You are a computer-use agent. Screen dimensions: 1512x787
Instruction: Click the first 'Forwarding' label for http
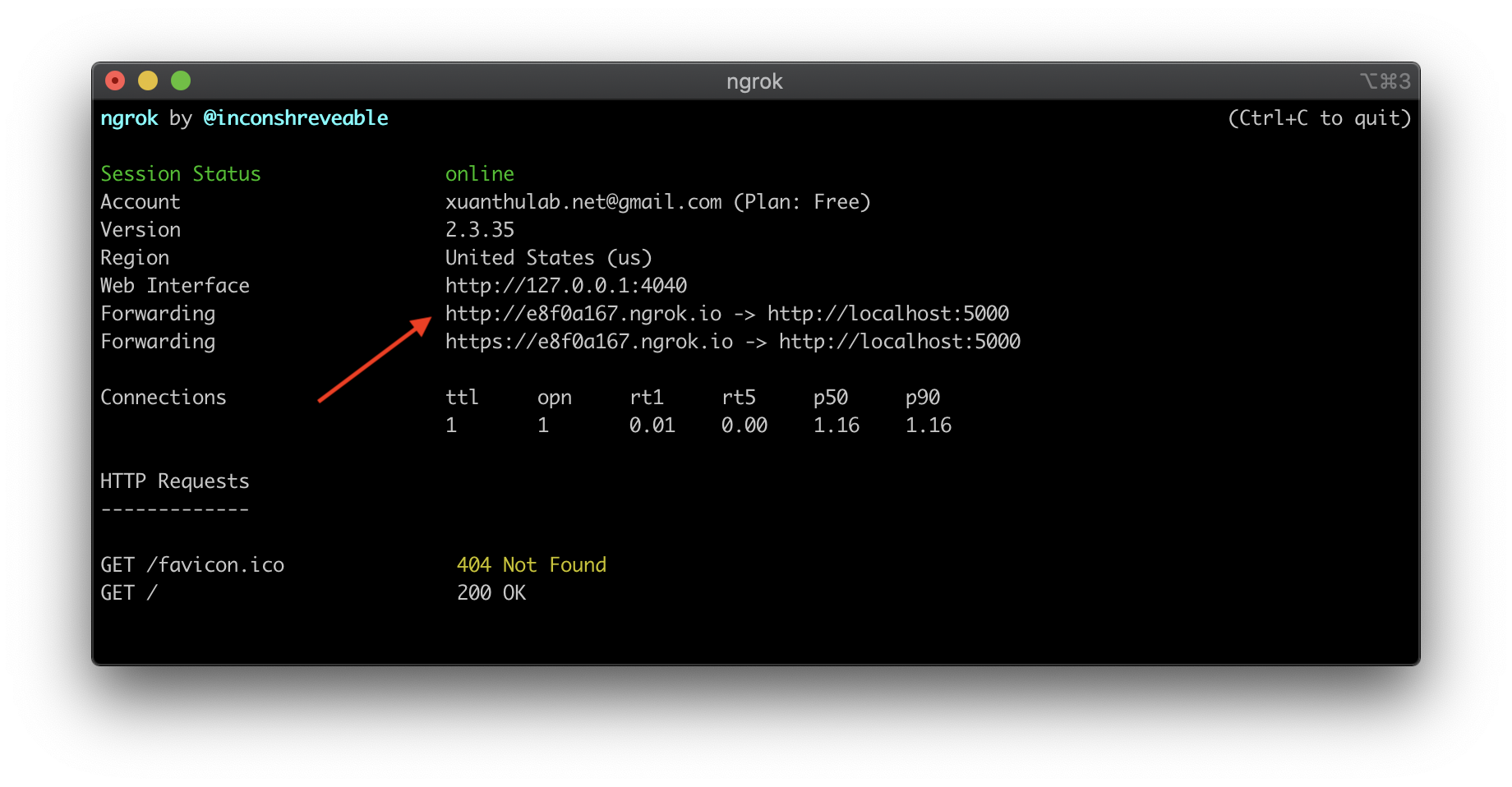158,315
